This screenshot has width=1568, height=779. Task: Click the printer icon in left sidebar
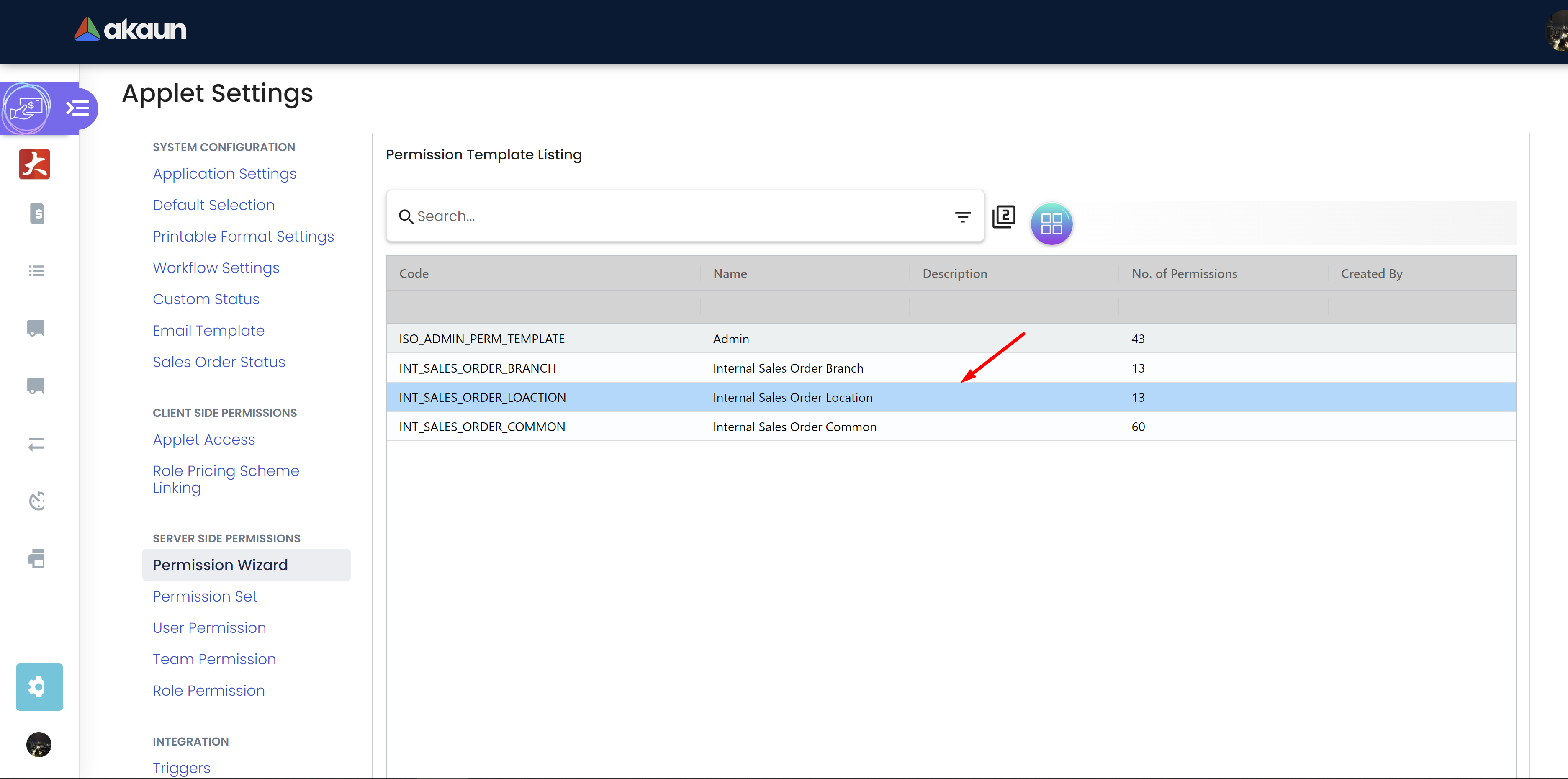tap(37, 558)
